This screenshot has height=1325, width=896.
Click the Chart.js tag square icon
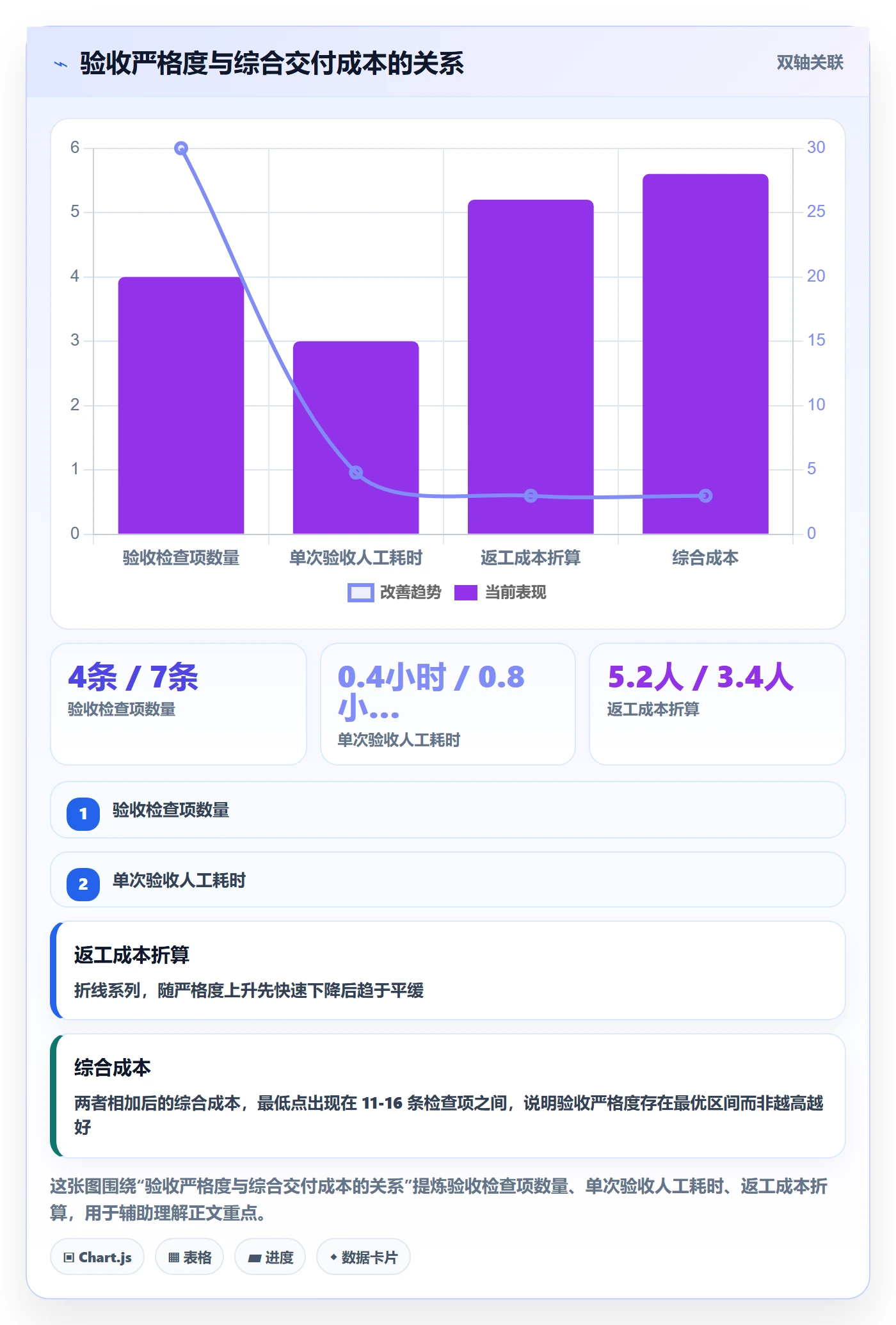point(69,1258)
